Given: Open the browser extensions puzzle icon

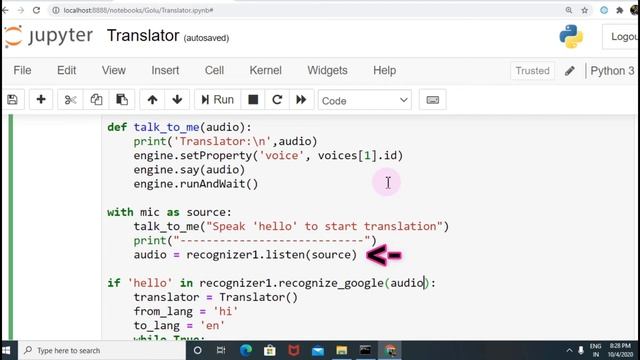Looking at the screenshot, I should [x=620, y=10].
